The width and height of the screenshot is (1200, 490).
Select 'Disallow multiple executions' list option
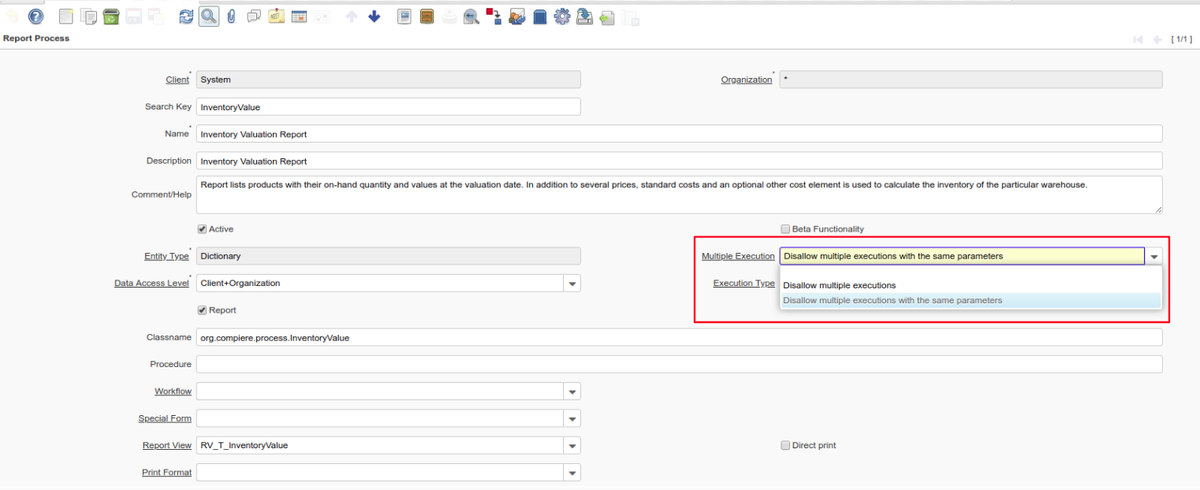pyautogui.click(x=839, y=286)
